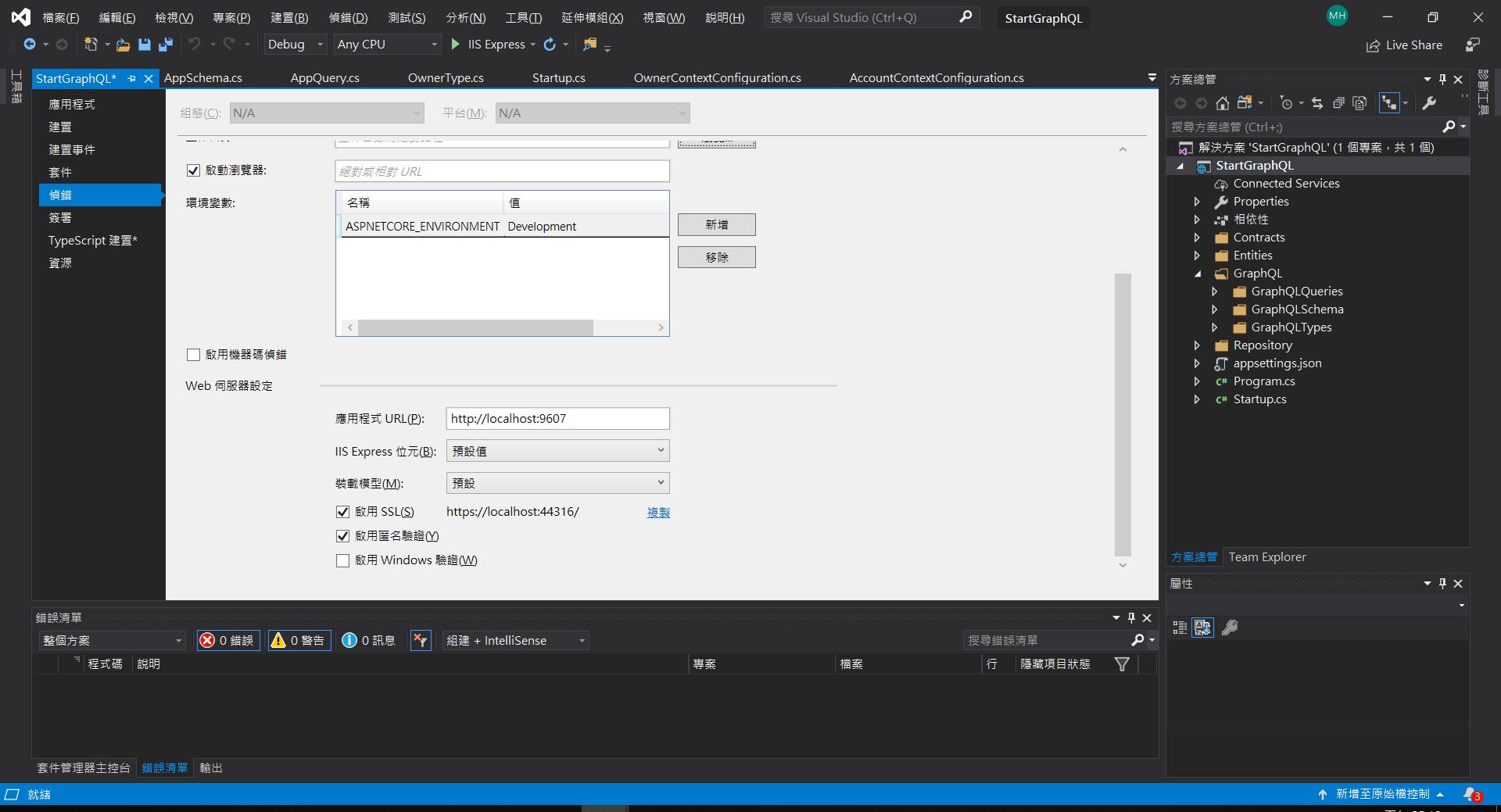The width and height of the screenshot is (1501, 812).
Task: Click the Save All icon
Action: pyautogui.click(x=165, y=45)
